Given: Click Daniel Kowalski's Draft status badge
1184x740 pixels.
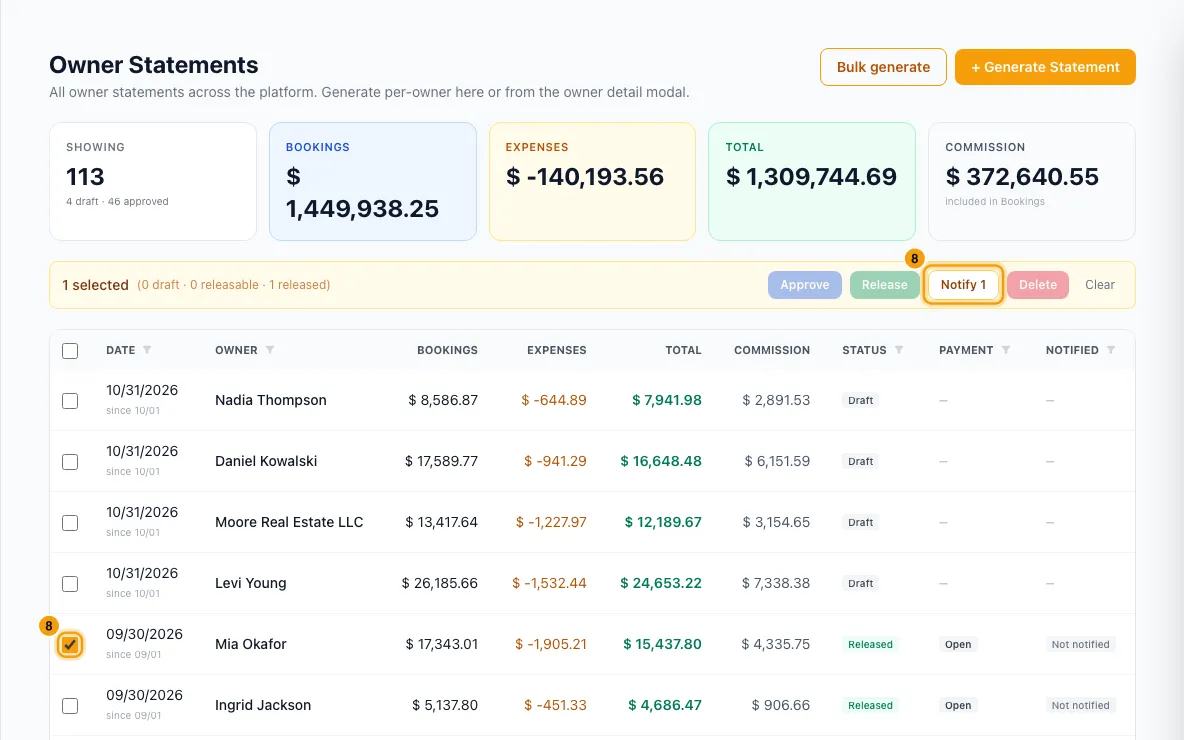Looking at the screenshot, I should tap(860, 461).
